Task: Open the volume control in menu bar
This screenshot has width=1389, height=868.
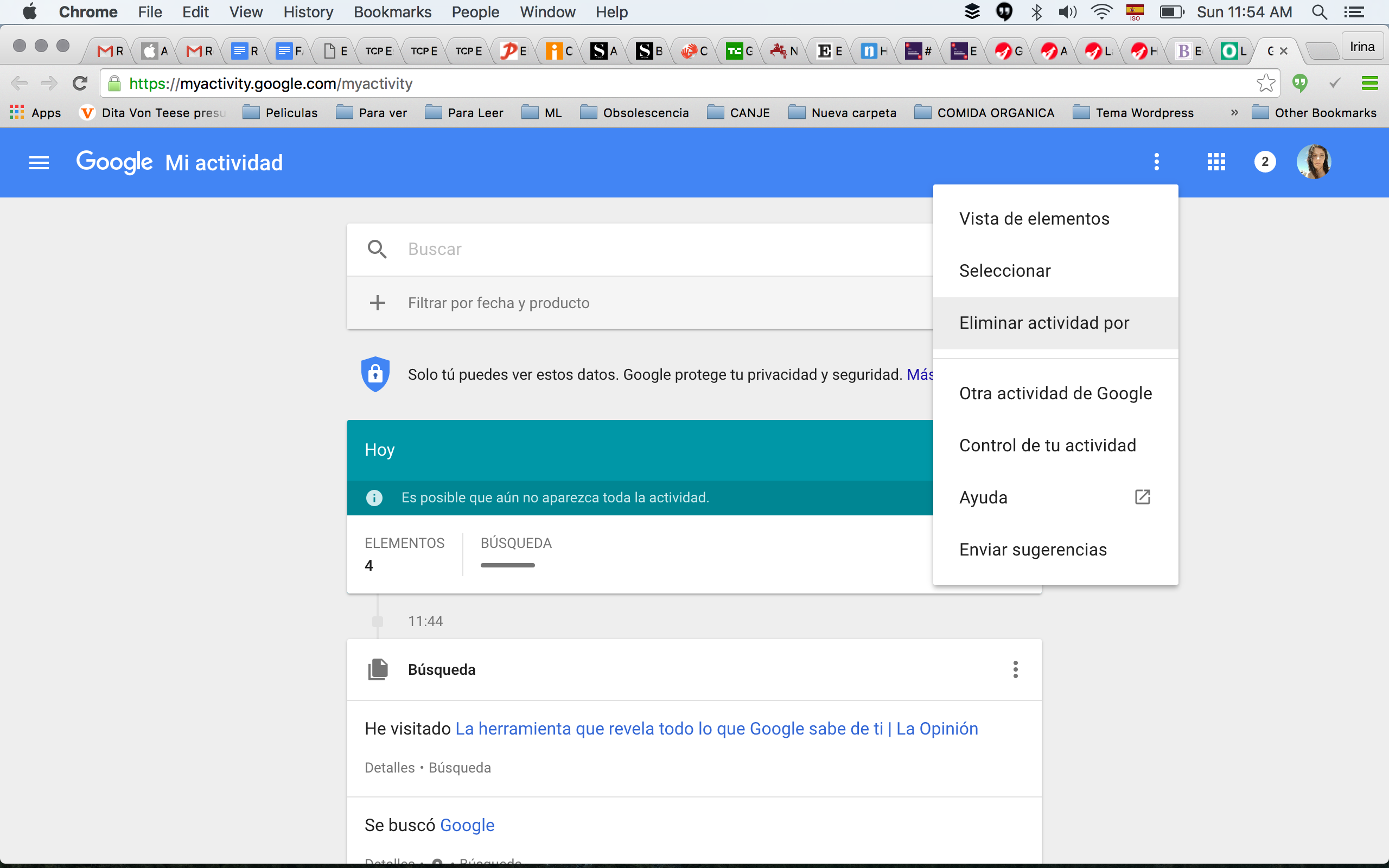Action: (x=1068, y=12)
